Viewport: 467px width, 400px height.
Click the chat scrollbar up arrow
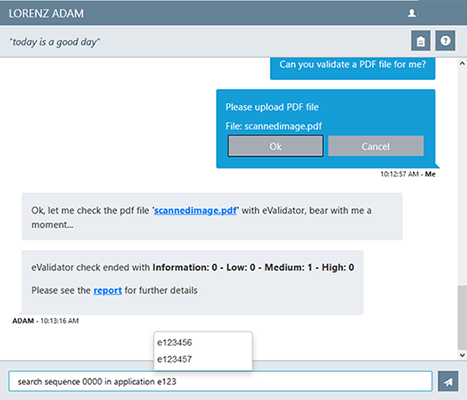462,63
